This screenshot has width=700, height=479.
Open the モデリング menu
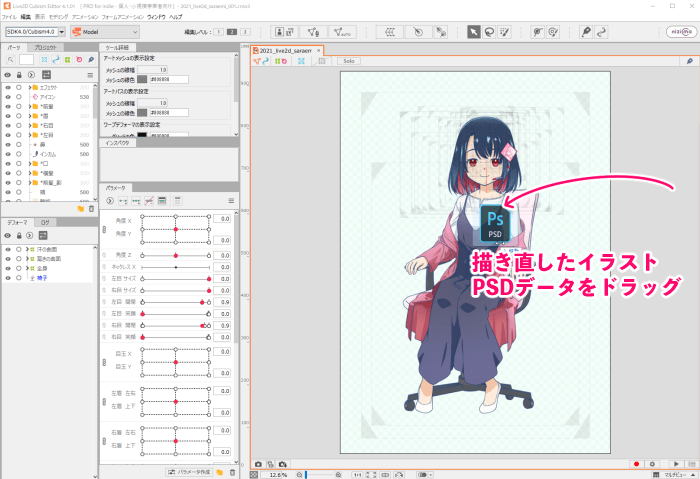tap(58, 17)
